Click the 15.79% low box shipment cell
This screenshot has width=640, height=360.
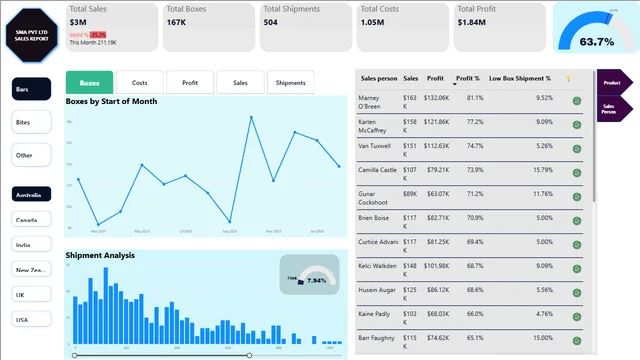tap(543, 170)
